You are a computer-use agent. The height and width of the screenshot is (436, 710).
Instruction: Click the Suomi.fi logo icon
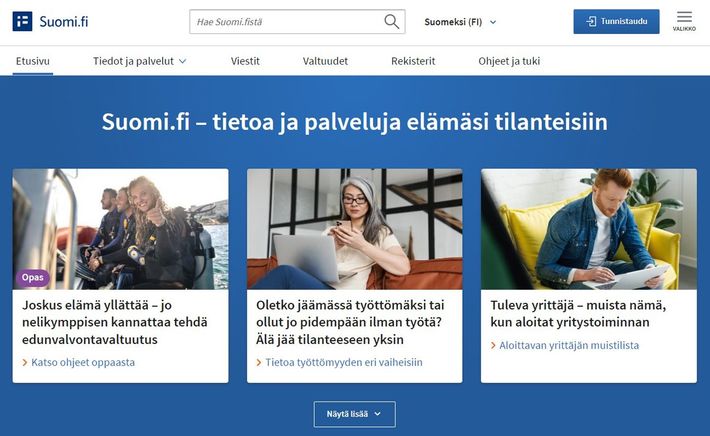[22, 21]
